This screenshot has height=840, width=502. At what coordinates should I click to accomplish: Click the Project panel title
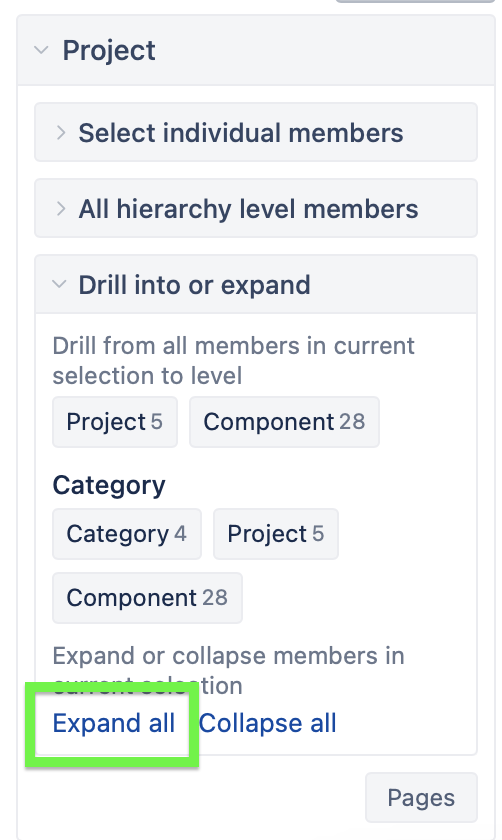(x=109, y=50)
